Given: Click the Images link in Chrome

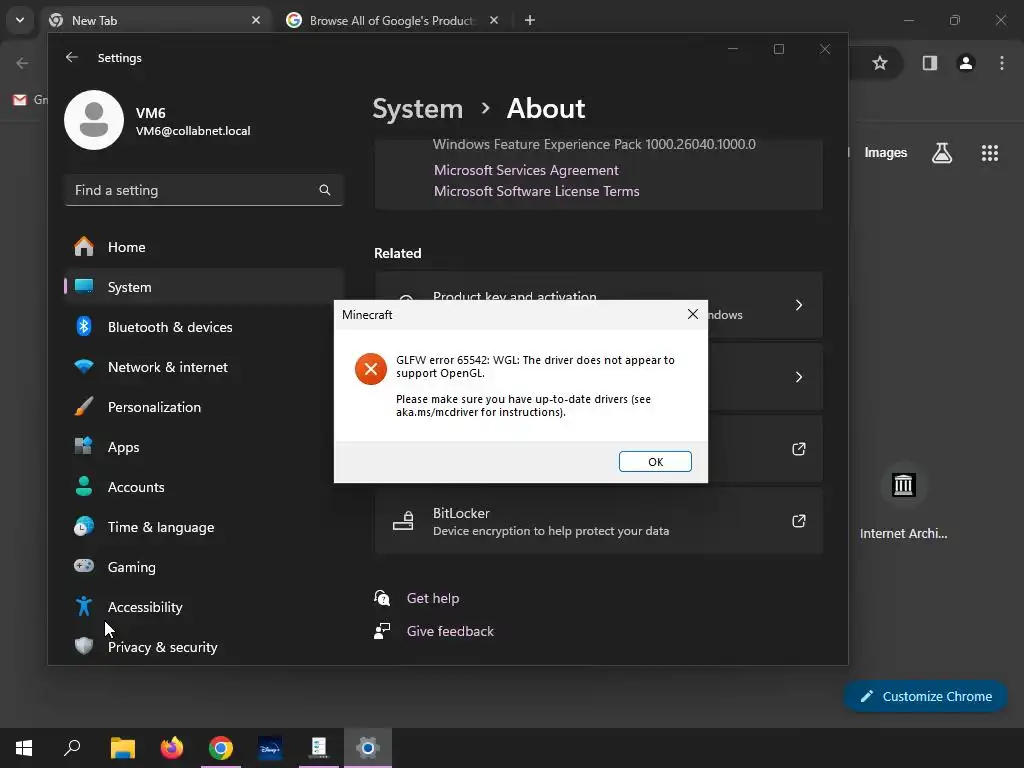Looking at the screenshot, I should (x=886, y=153).
